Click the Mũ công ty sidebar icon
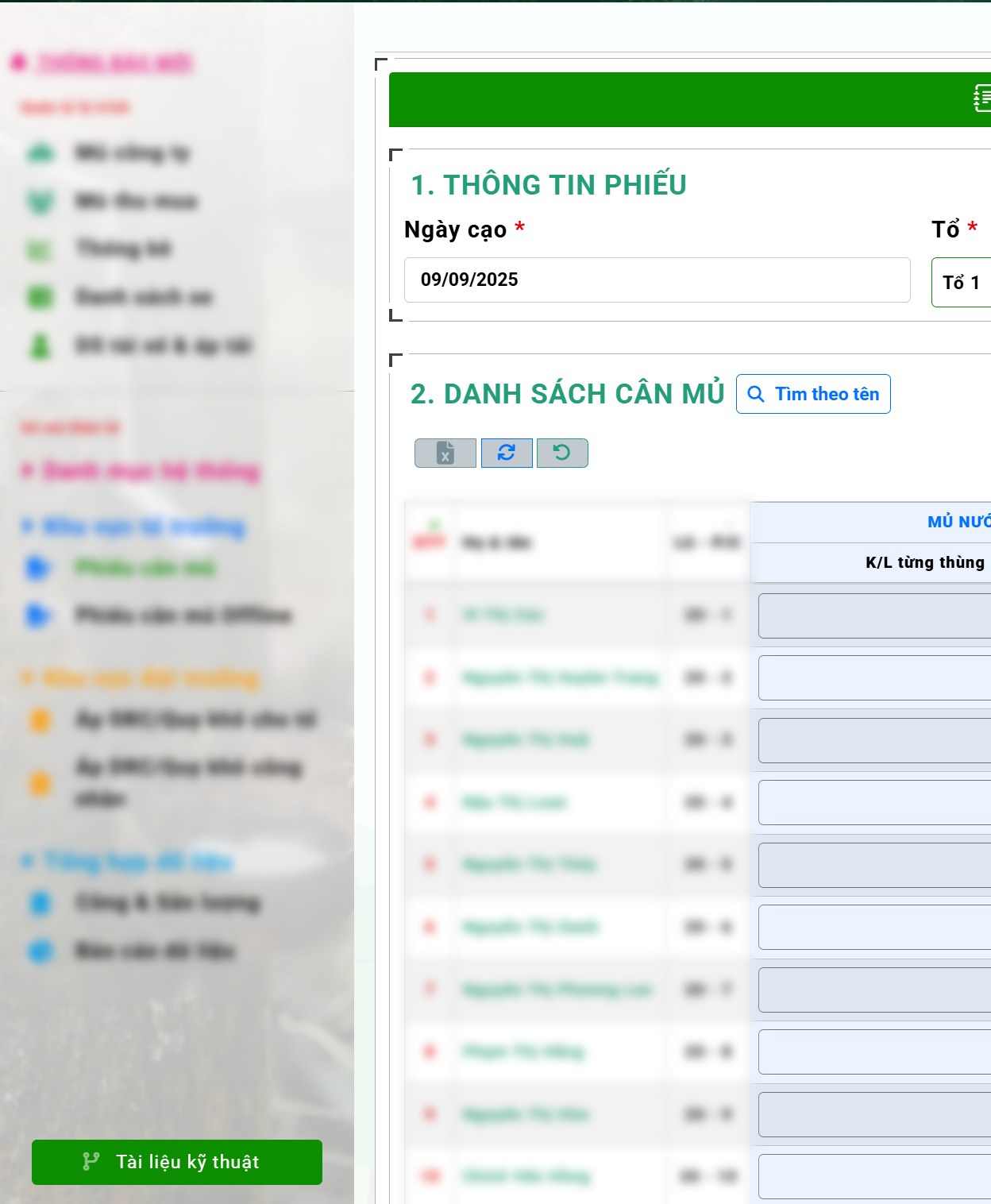Viewport: 991px width, 1204px height. click(x=41, y=153)
